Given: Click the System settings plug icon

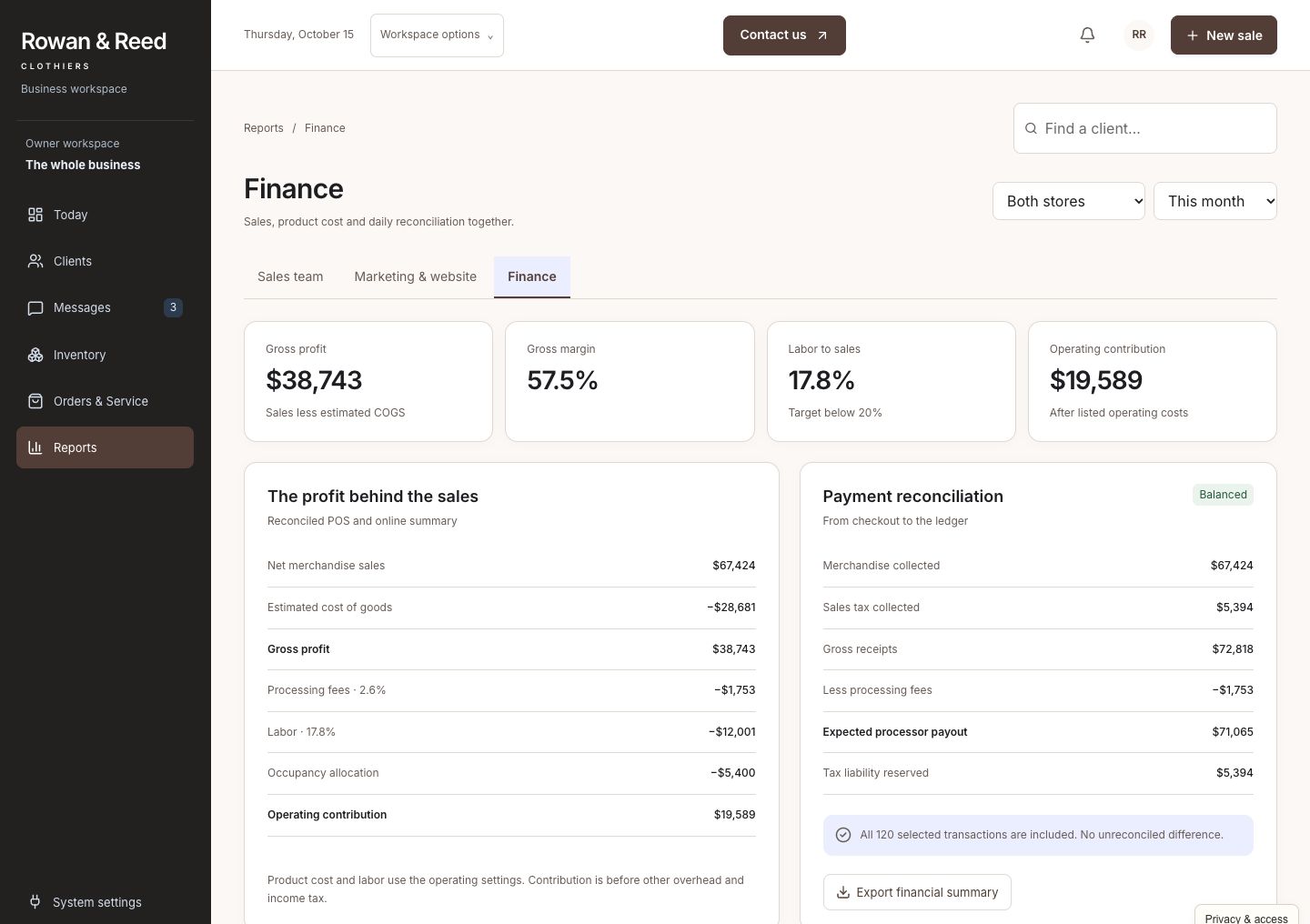Looking at the screenshot, I should (x=35, y=902).
